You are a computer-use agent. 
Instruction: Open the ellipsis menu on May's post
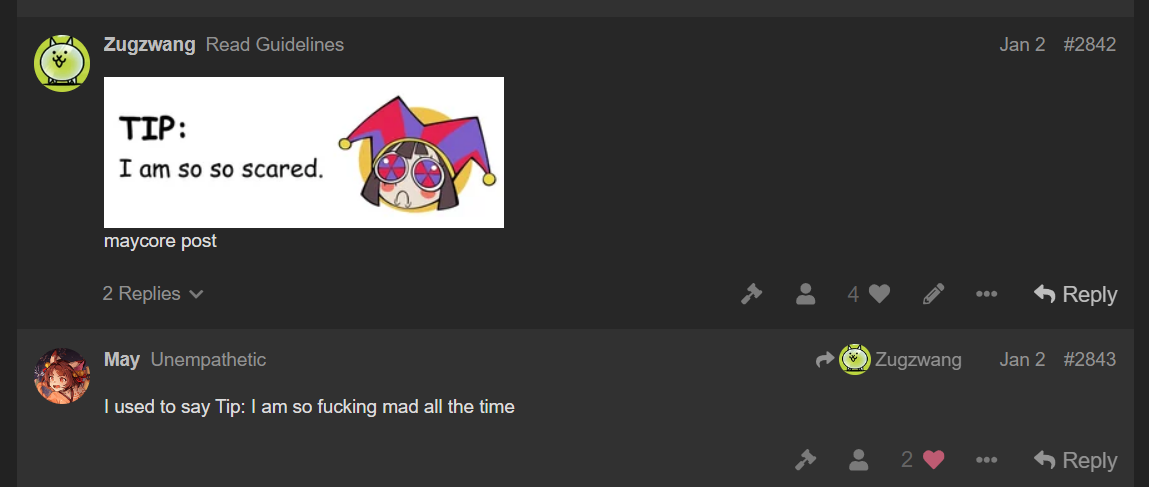tap(986, 461)
